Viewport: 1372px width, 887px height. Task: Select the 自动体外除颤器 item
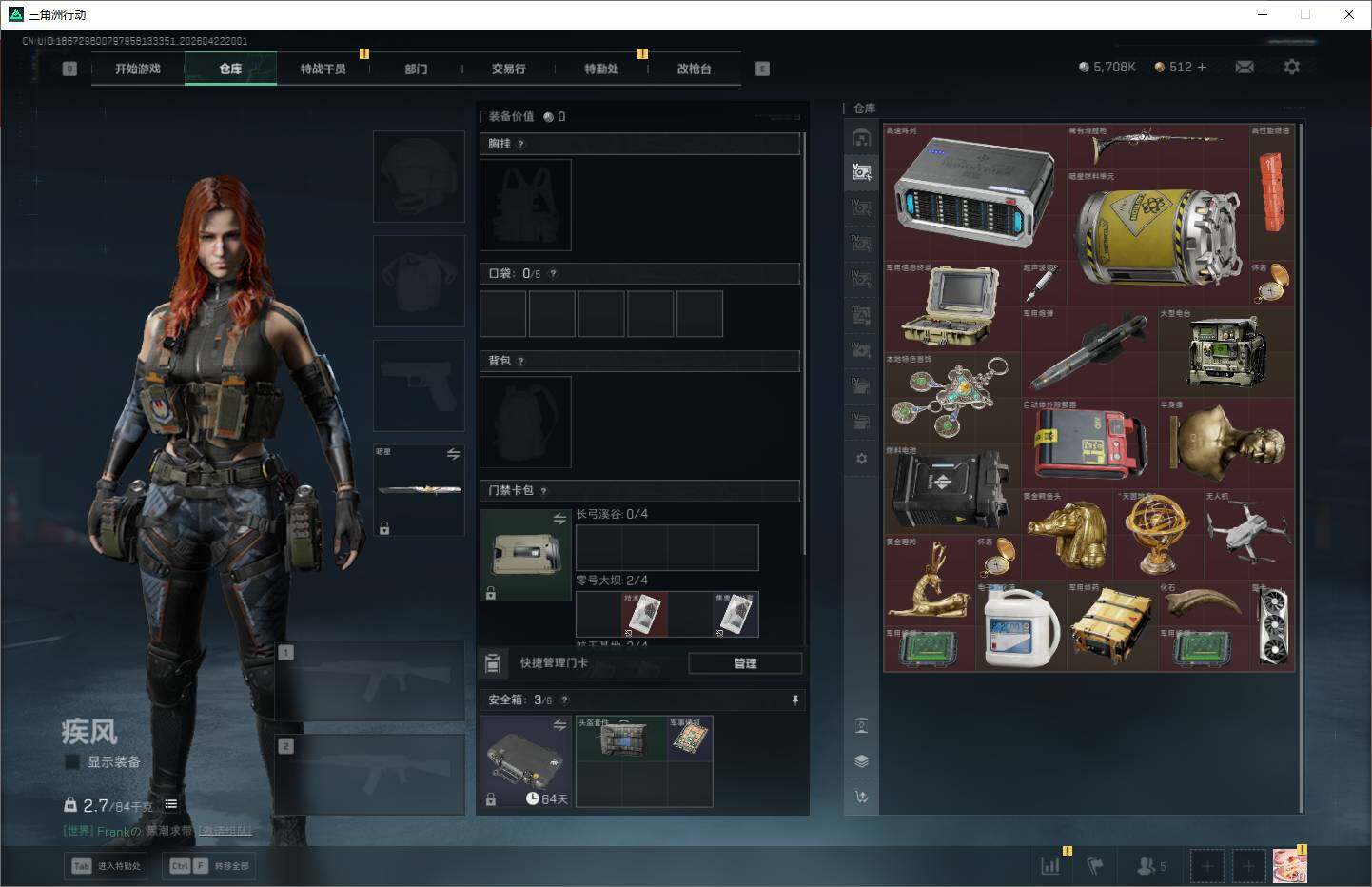pos(1088,443)
